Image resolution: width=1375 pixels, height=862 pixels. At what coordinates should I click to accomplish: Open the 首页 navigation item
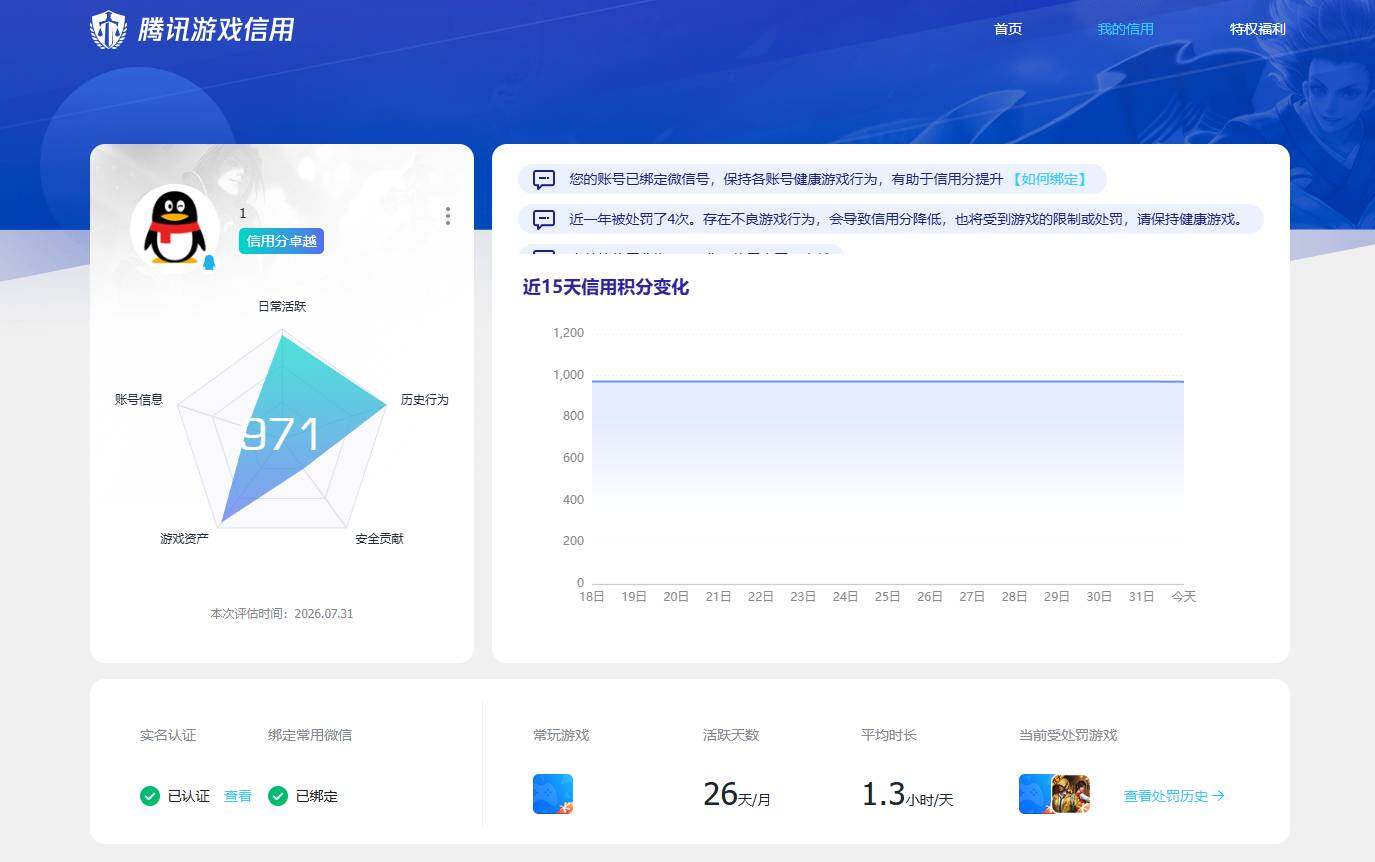click(x=1008, y=29)
